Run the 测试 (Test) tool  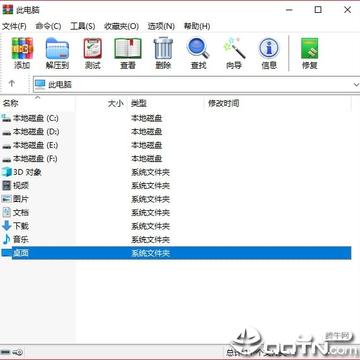coord(92,53)
